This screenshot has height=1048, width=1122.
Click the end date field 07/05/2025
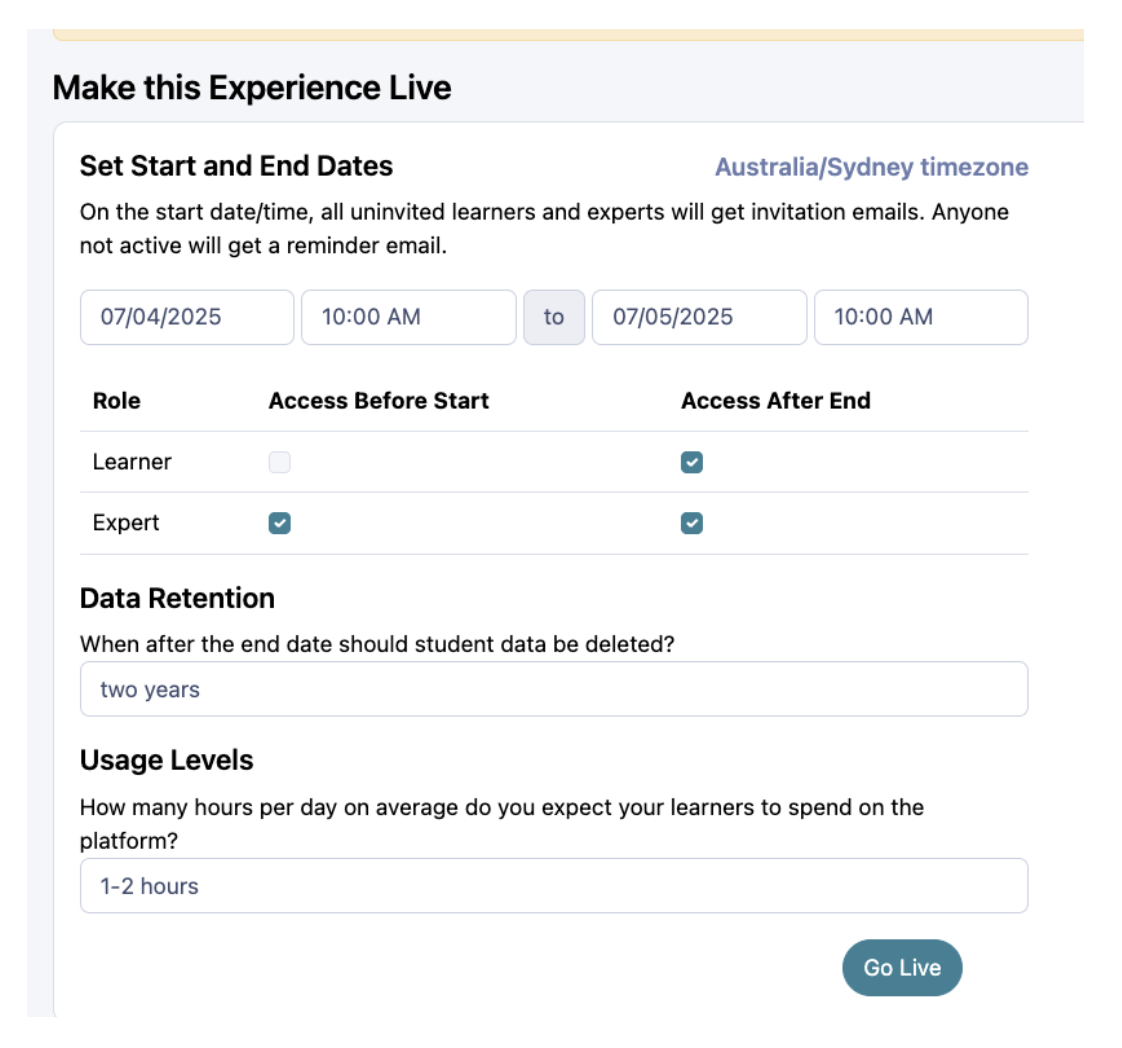[698, 317]
